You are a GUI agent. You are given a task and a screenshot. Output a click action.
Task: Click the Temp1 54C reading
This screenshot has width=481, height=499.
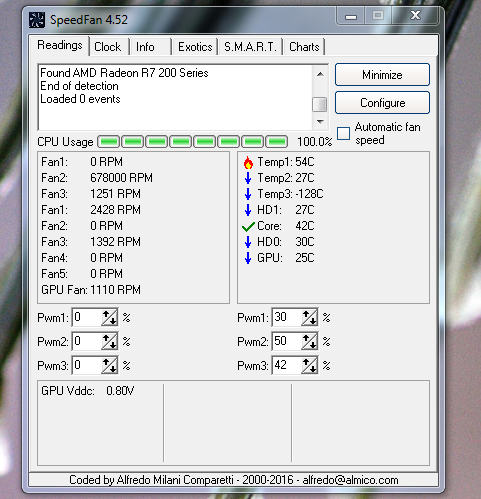(286, 162)
